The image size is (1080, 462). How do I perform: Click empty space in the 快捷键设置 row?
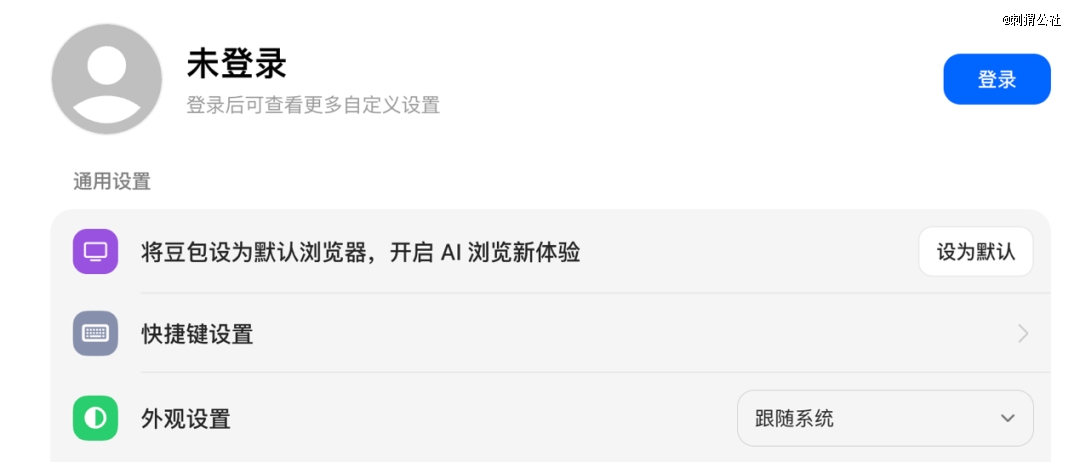point(620,334)
